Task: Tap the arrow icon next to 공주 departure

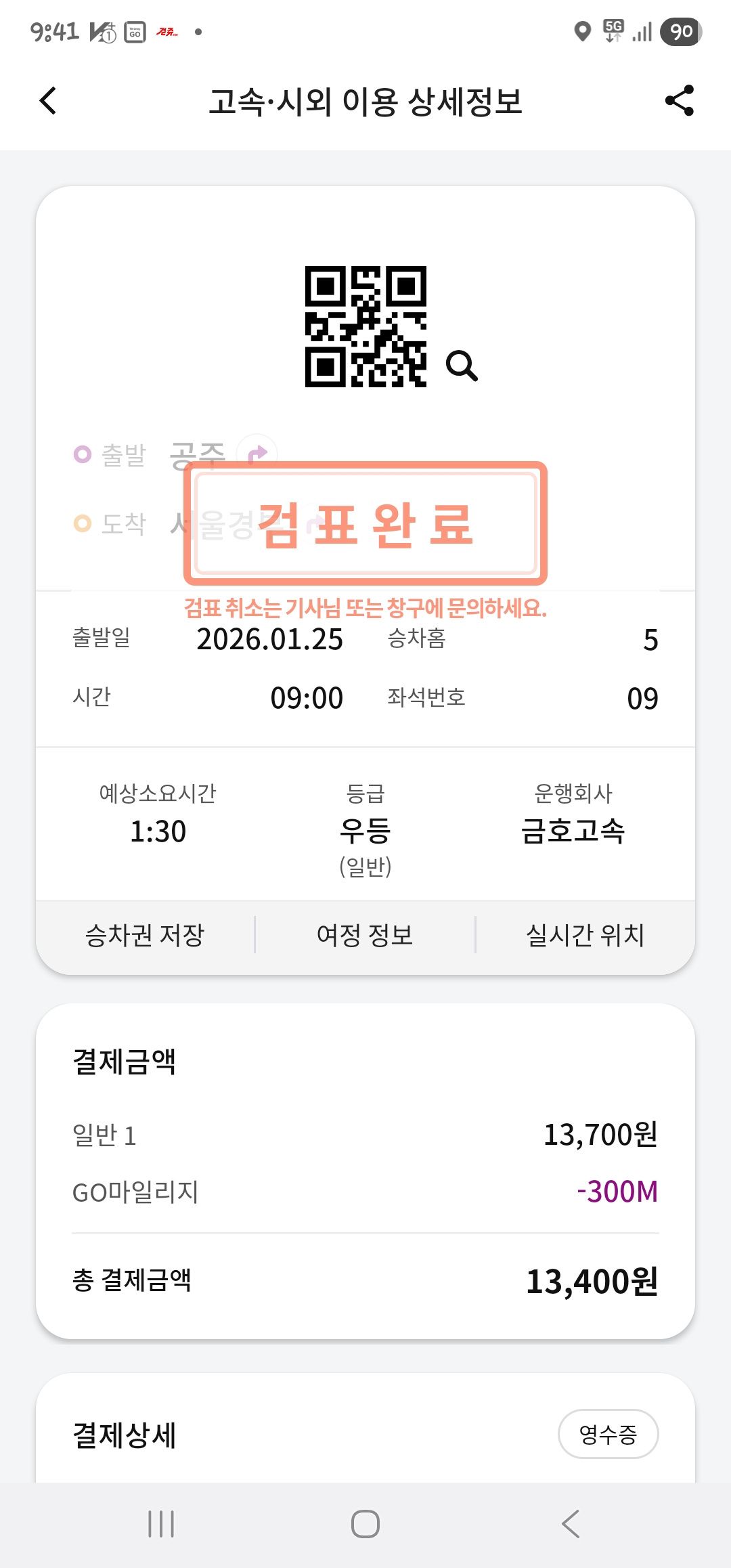Action: [x=257, y=454]
